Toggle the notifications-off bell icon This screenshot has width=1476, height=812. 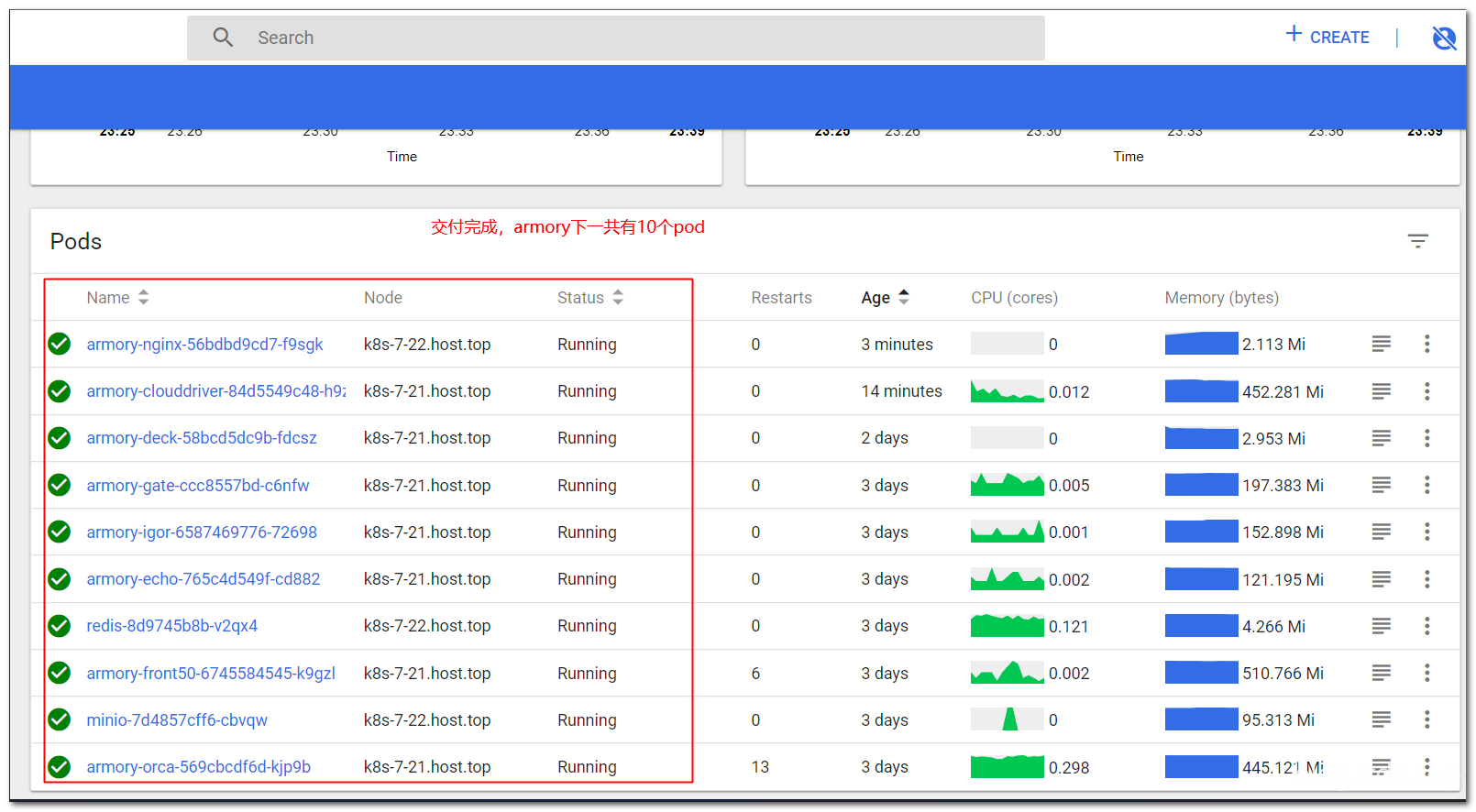[1444, 38]
